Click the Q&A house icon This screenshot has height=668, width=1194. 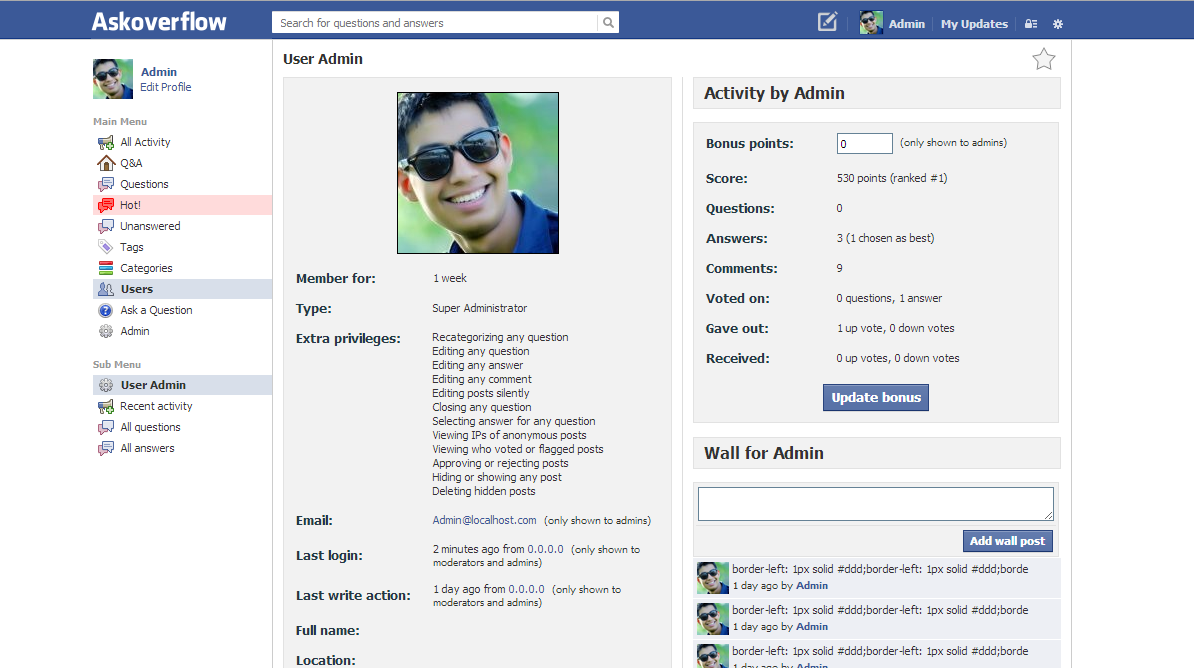106,163
